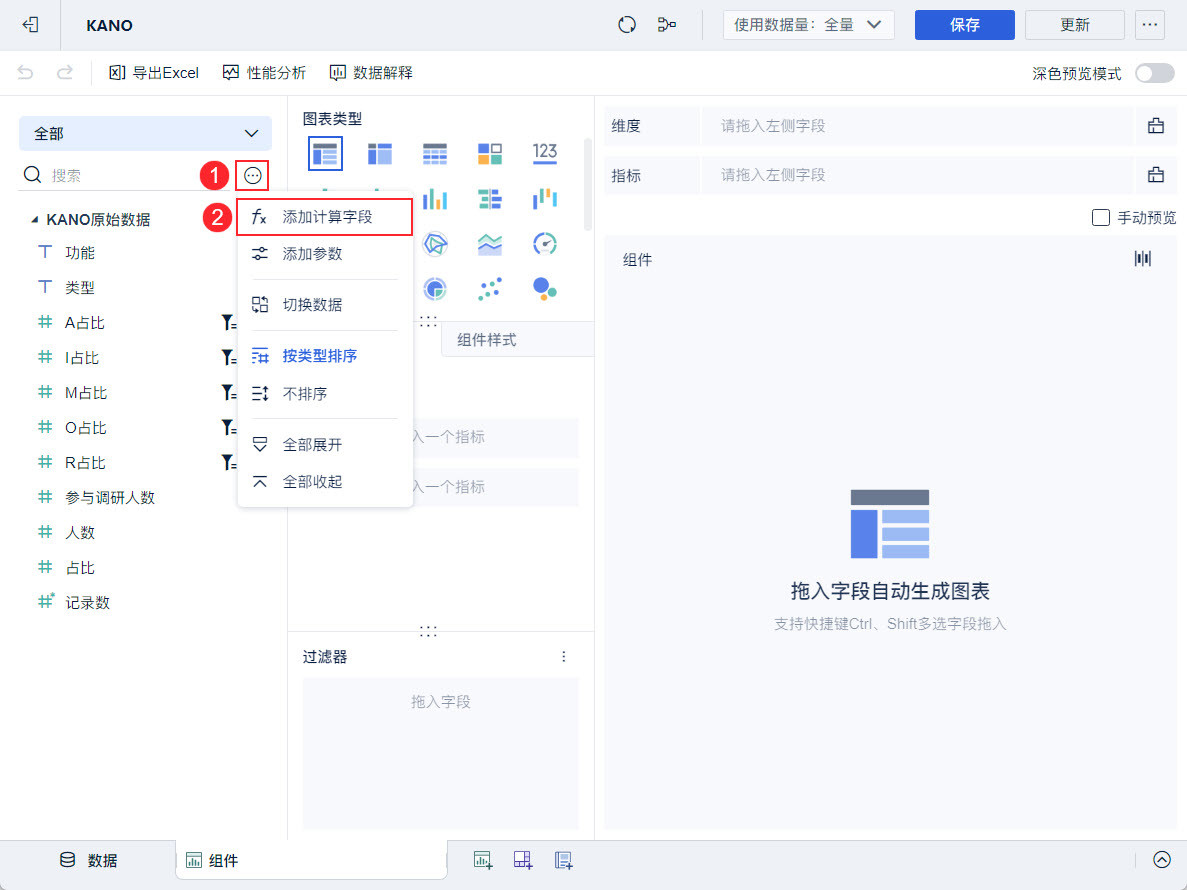The width and height of the screenshot is (1187, 890).
Task: Click the back/exit icon beside KANO
Action: click(x=30, y=25)
